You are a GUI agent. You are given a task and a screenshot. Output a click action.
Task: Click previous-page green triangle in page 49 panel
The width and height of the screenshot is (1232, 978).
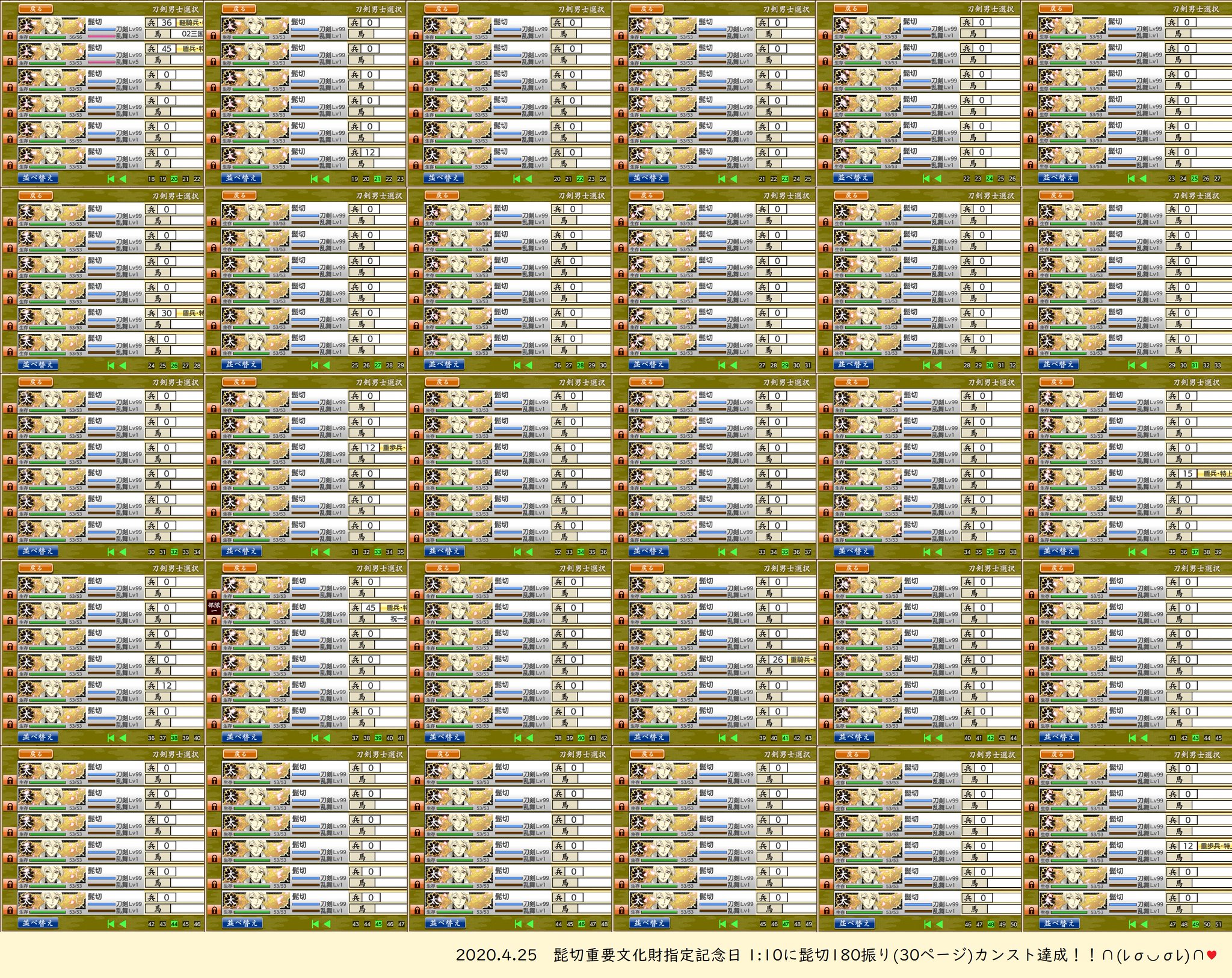point(1145,923)
